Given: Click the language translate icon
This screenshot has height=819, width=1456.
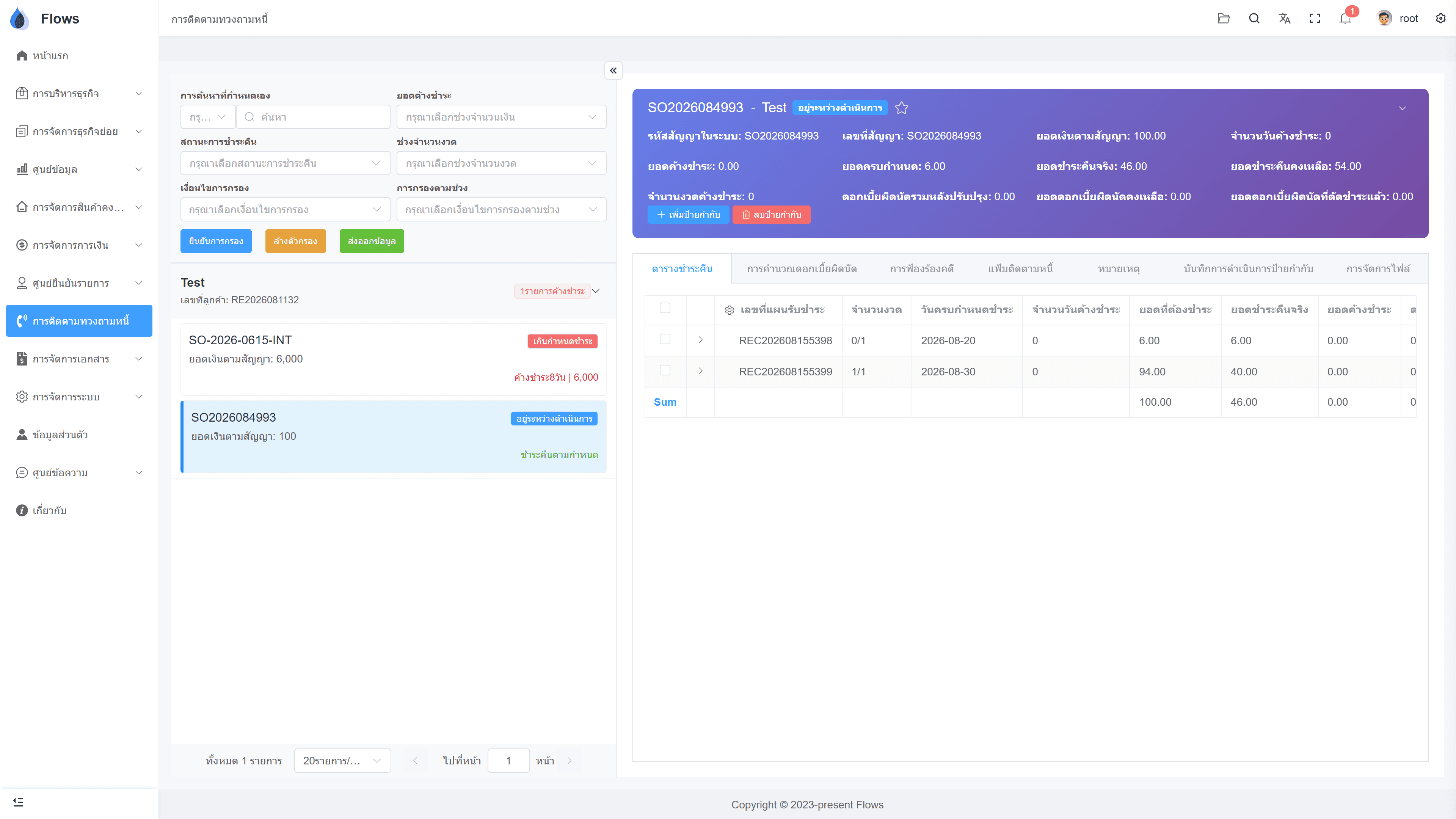Looking at the screenshot, I should (x=1284, y=18).
